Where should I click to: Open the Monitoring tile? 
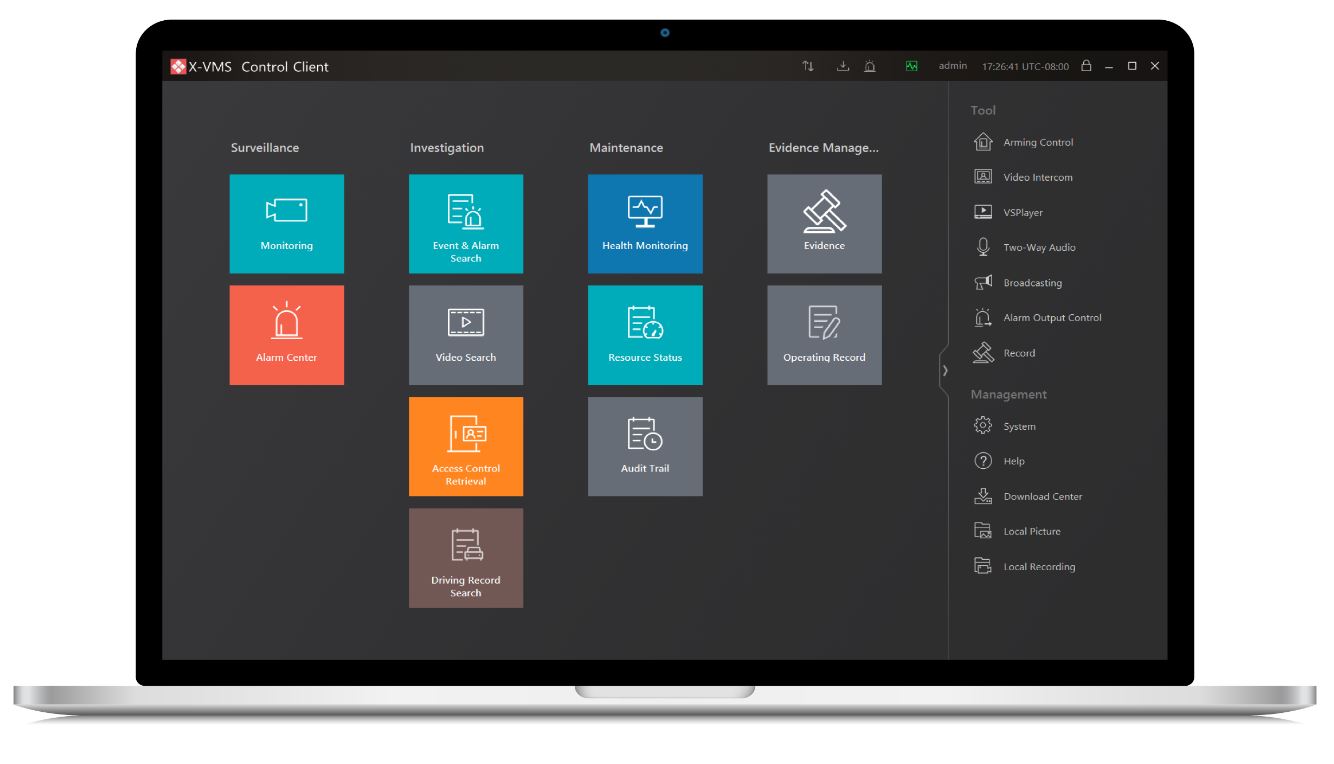pos(286,223)
